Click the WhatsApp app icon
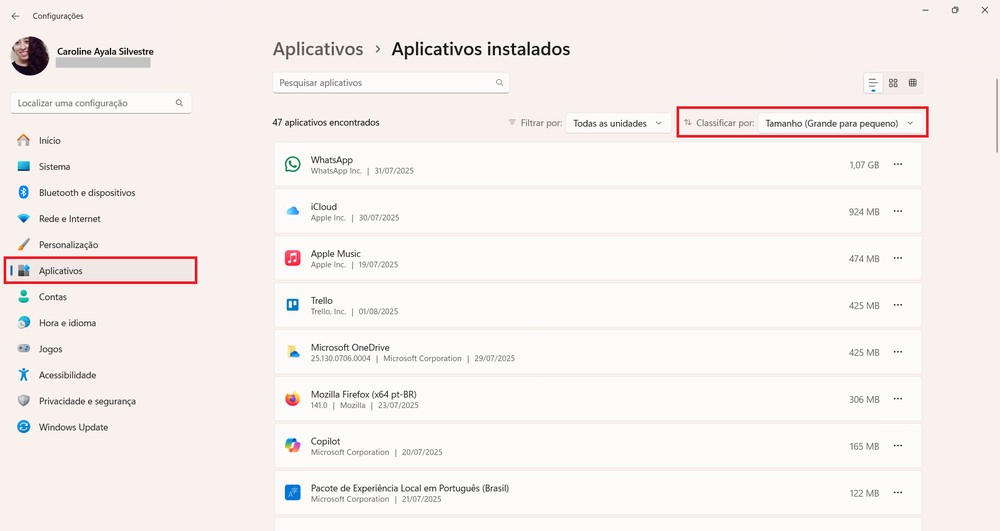 coord(293,164)
